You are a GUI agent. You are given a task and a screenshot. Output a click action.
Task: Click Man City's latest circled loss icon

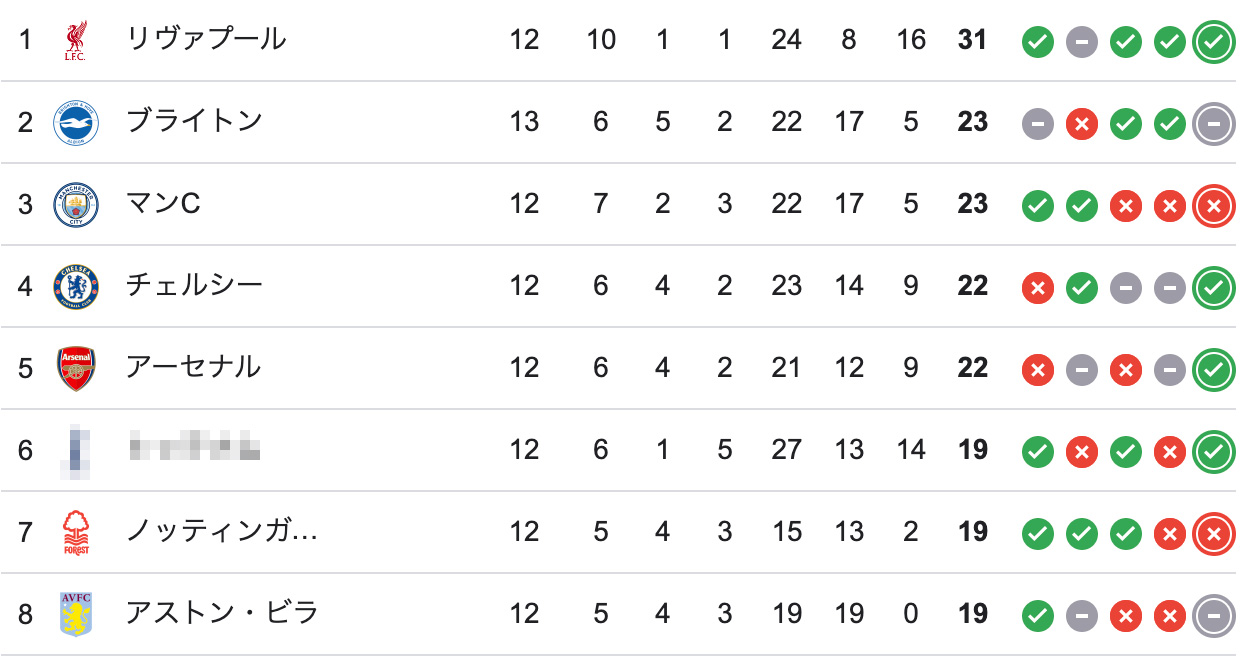point(1214,205)
